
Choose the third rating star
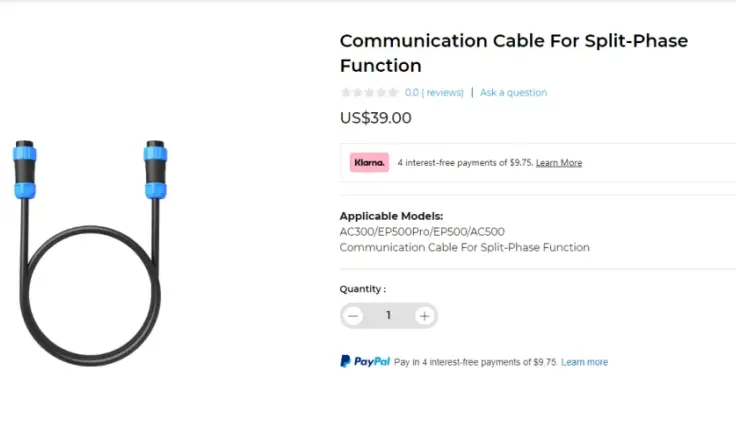[x=370, y=93]
